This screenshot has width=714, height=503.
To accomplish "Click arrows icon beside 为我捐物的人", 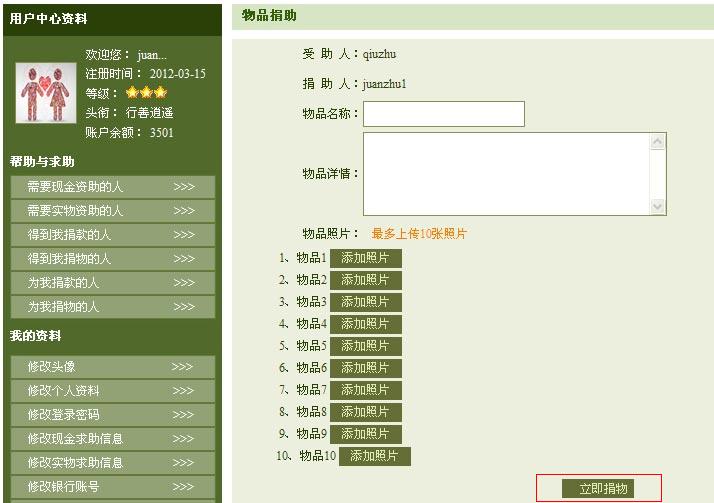I will click(184, 307).
